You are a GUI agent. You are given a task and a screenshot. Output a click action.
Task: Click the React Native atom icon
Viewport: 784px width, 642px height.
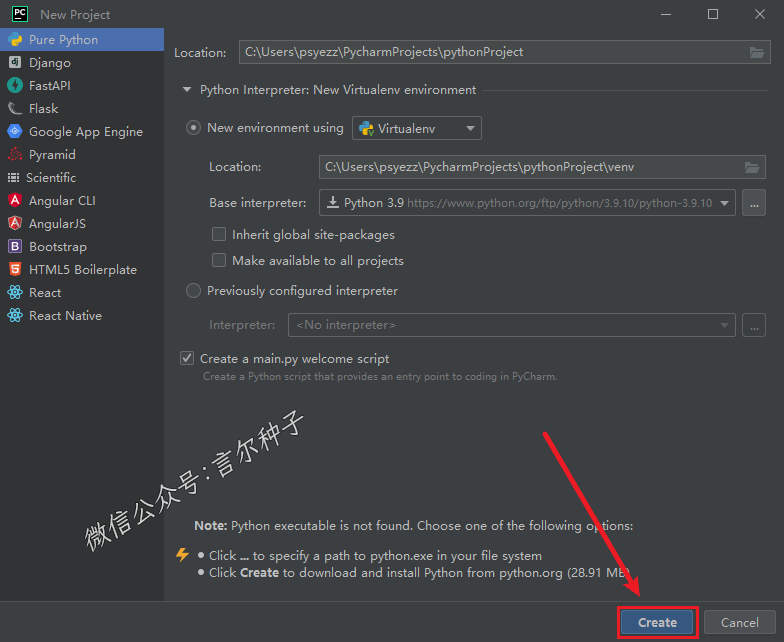[x=15, y=316]
